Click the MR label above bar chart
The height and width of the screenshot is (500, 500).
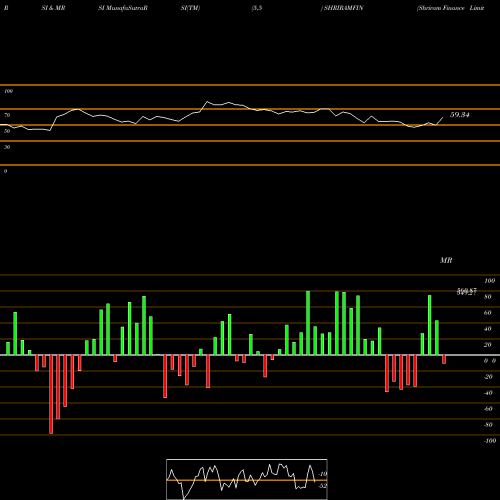point(446,260)
